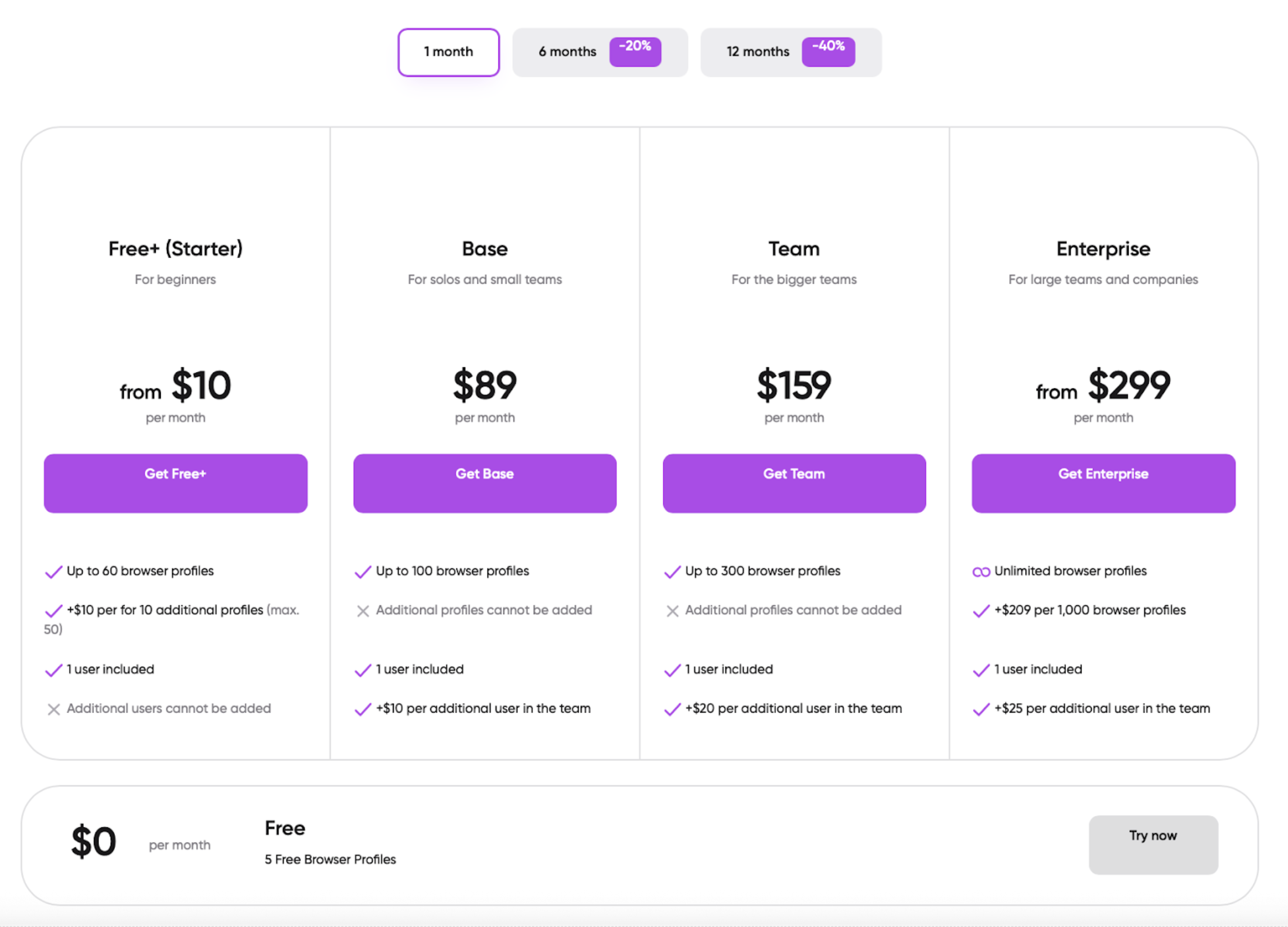Click checkmark beside Up to 60 browser profiles
1288x927 pixels.
(53, 572)
